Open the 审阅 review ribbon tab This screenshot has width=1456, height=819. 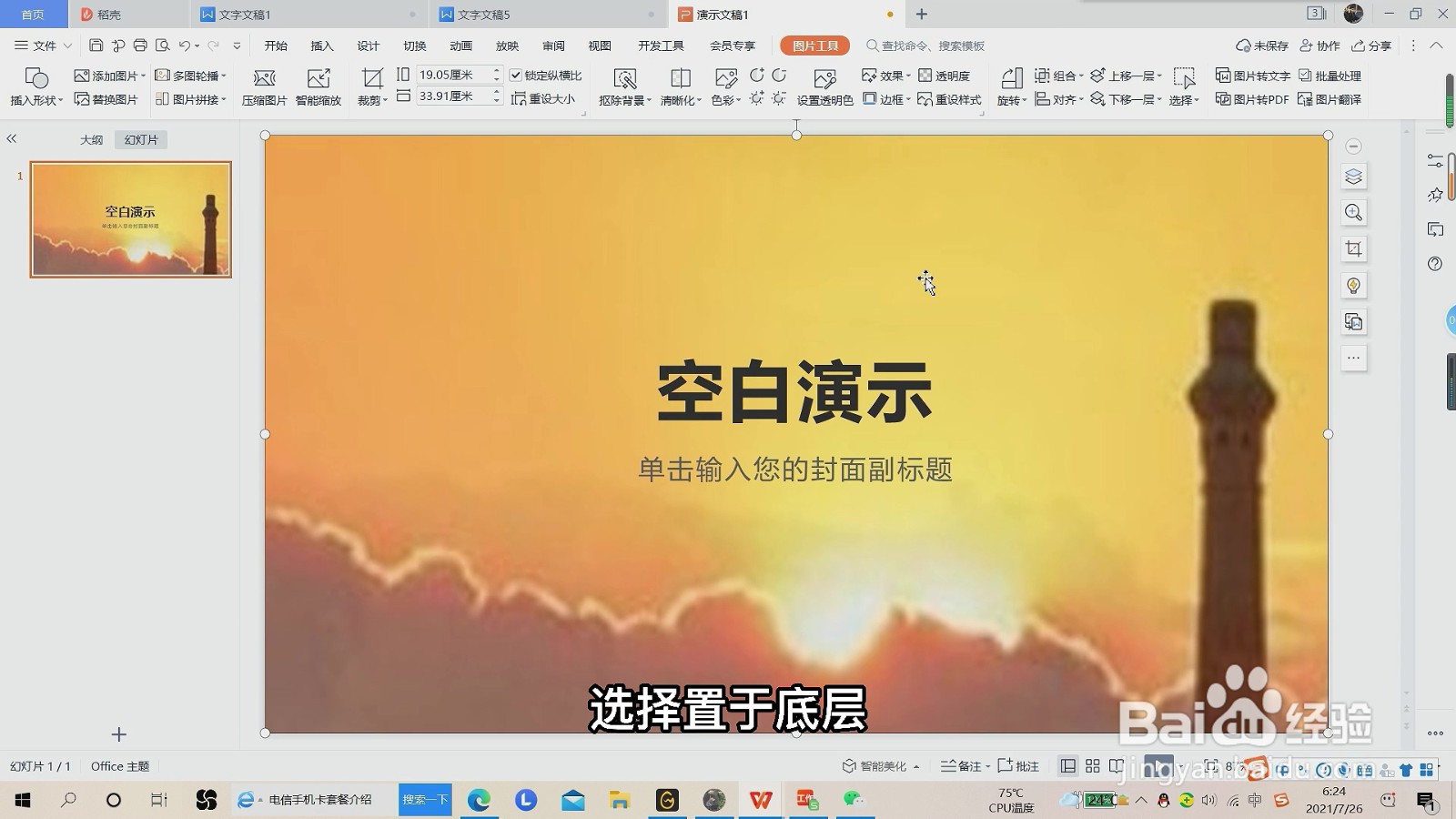tap(552, 45)
